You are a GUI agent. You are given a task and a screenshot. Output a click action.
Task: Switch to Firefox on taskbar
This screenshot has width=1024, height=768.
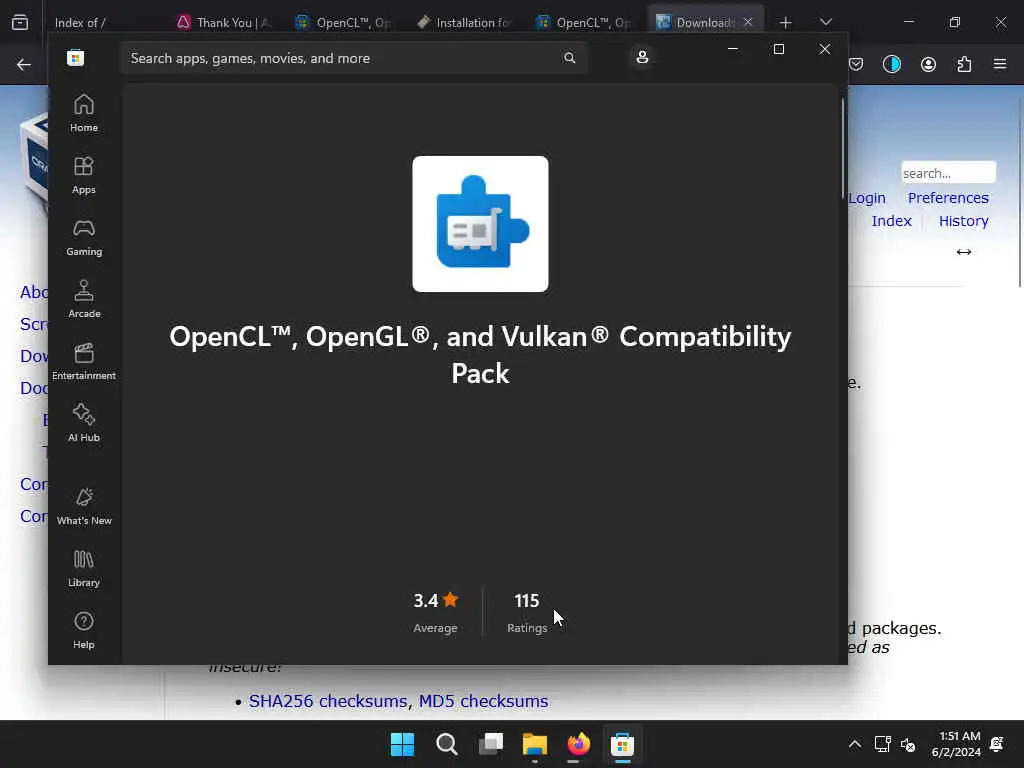pyautogui.click(x=579, y=744)
